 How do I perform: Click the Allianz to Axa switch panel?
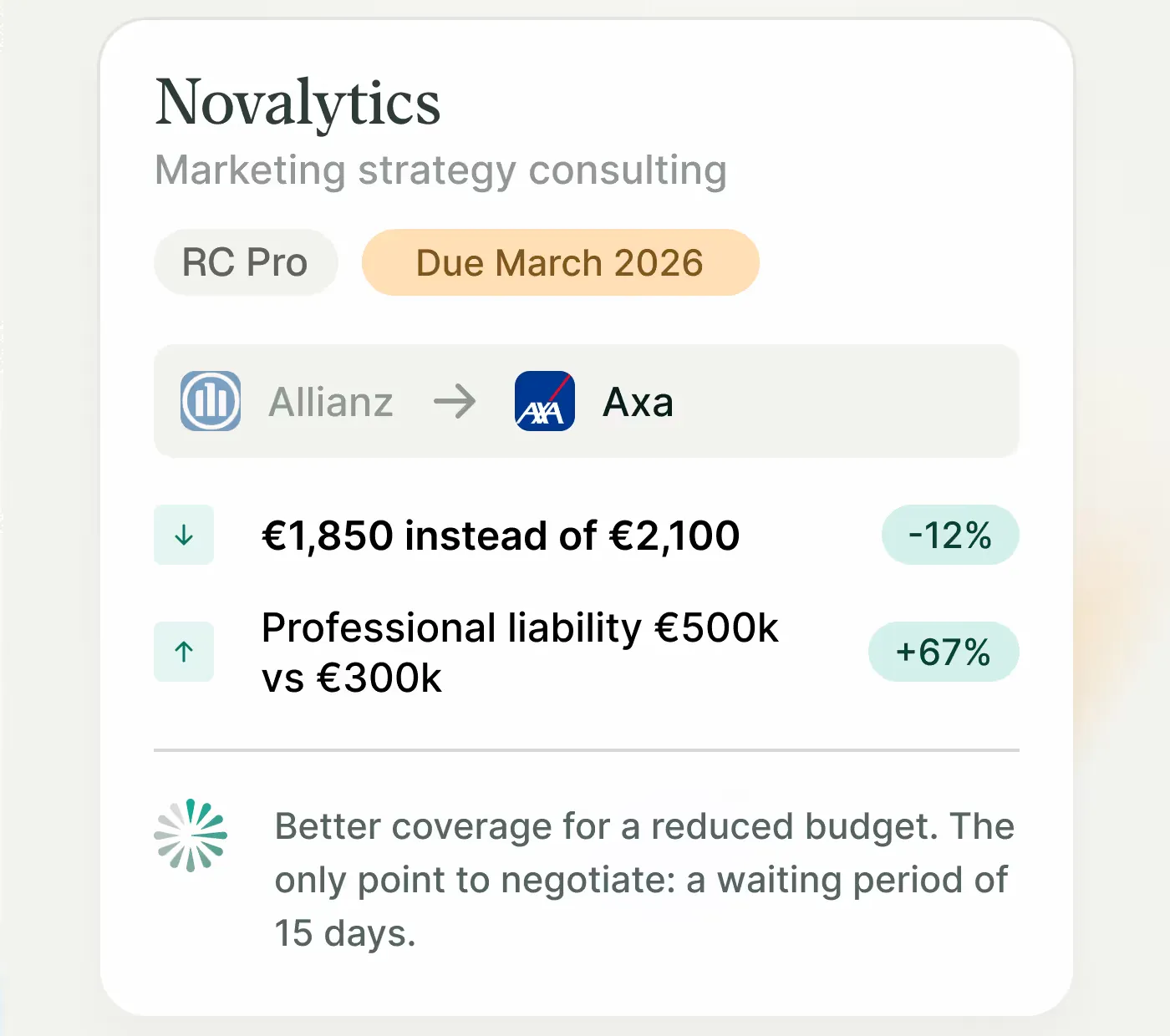[587, 401]
